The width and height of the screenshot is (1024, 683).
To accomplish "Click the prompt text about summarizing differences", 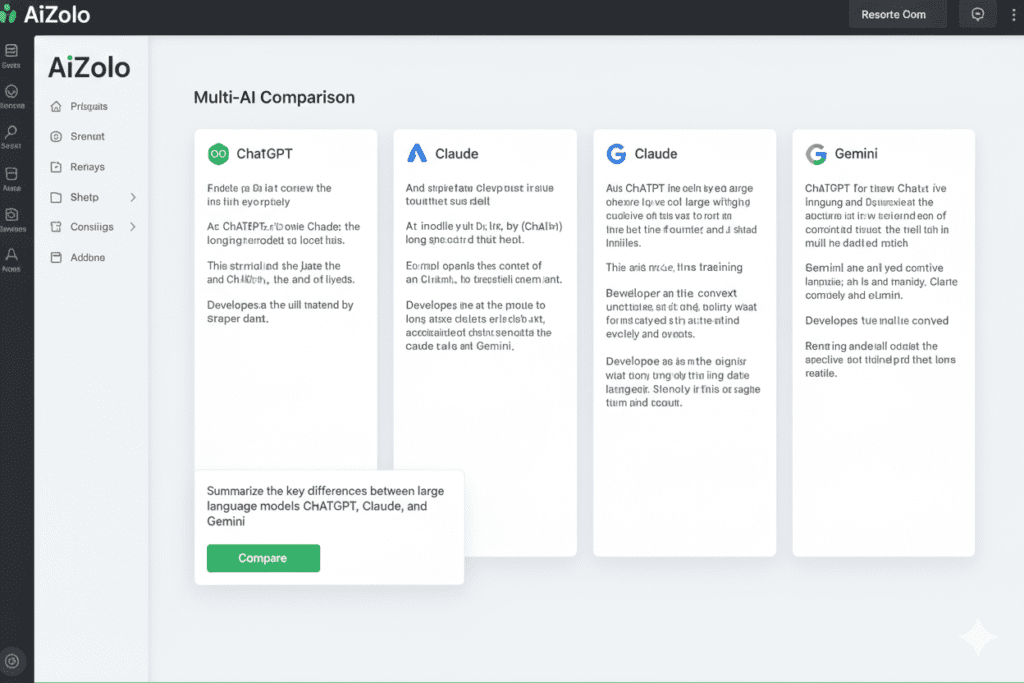I will pyautogui.click(x=324, y=506).
